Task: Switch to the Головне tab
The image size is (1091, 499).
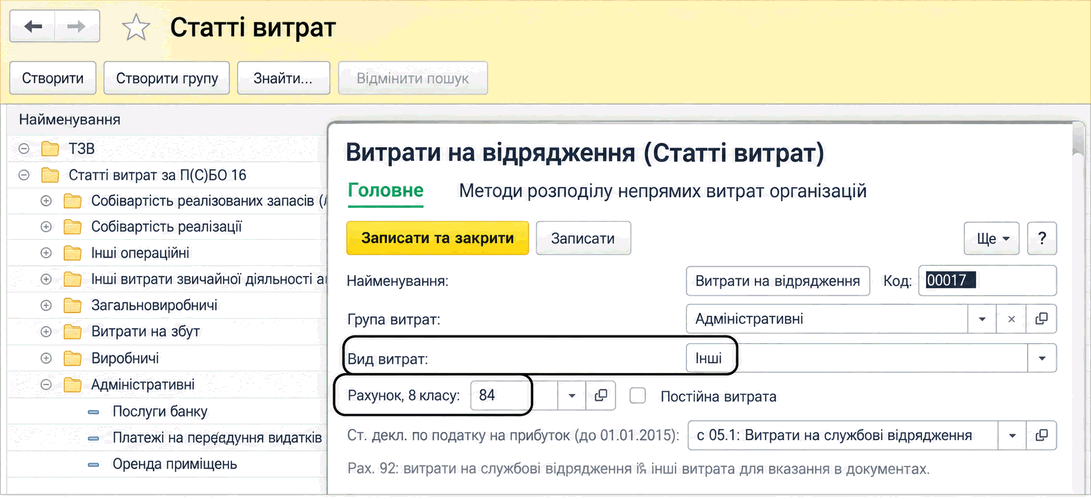Action: (x=385, y=191)
